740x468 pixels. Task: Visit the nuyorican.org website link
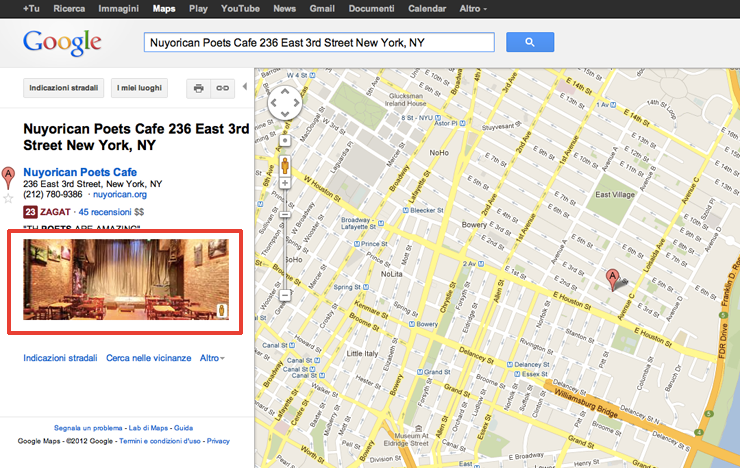[x=120, y=194]
